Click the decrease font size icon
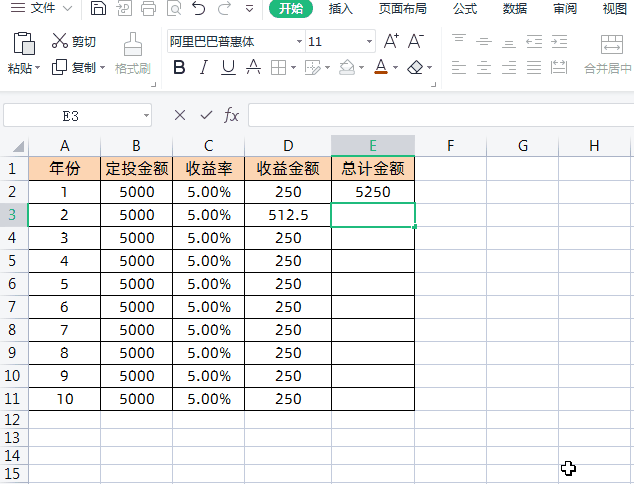 [416, 42]
